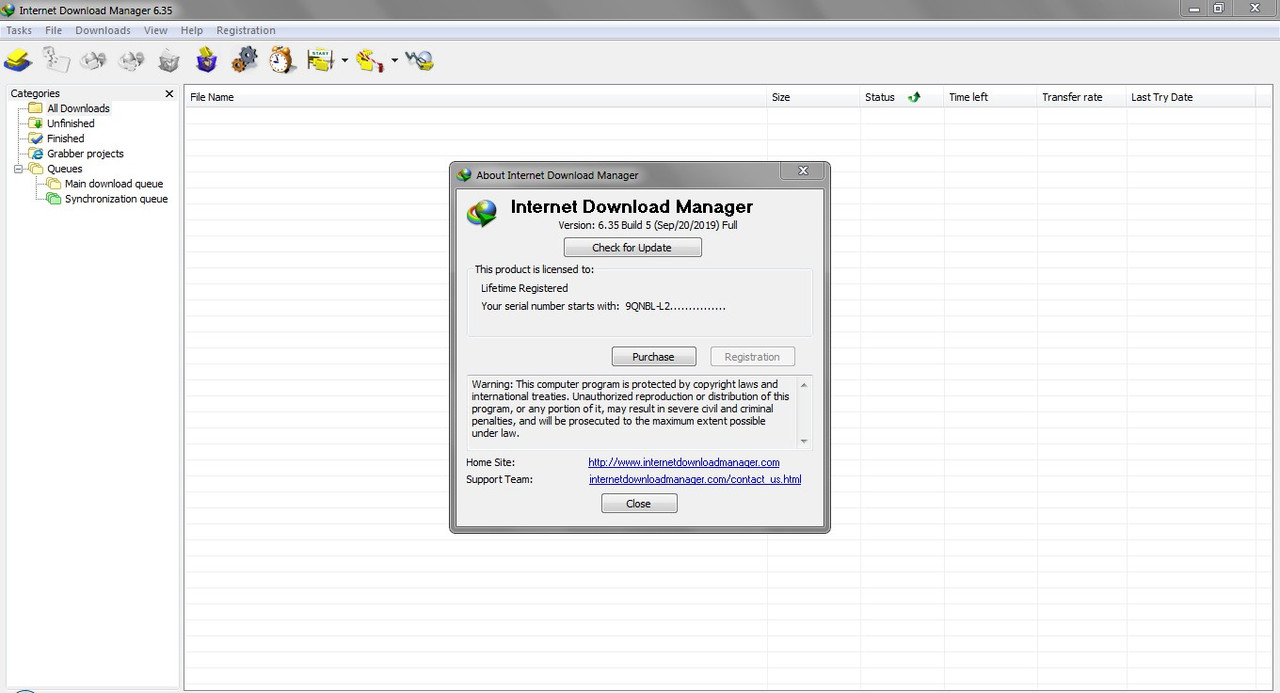Open the Downloads menu
This screenshot has height=693, width=1280.
103,30
